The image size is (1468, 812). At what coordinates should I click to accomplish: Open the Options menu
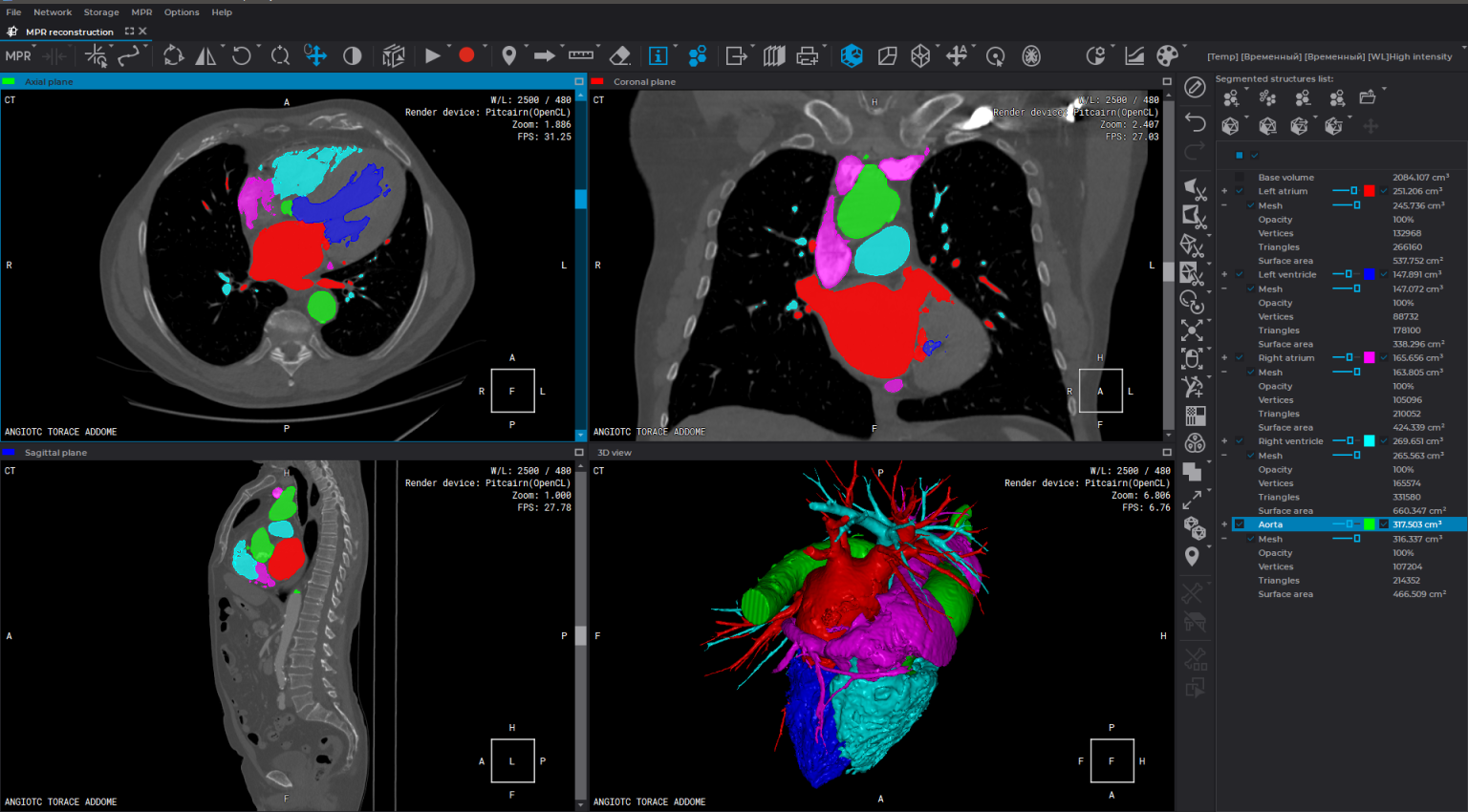coord(182,12)
